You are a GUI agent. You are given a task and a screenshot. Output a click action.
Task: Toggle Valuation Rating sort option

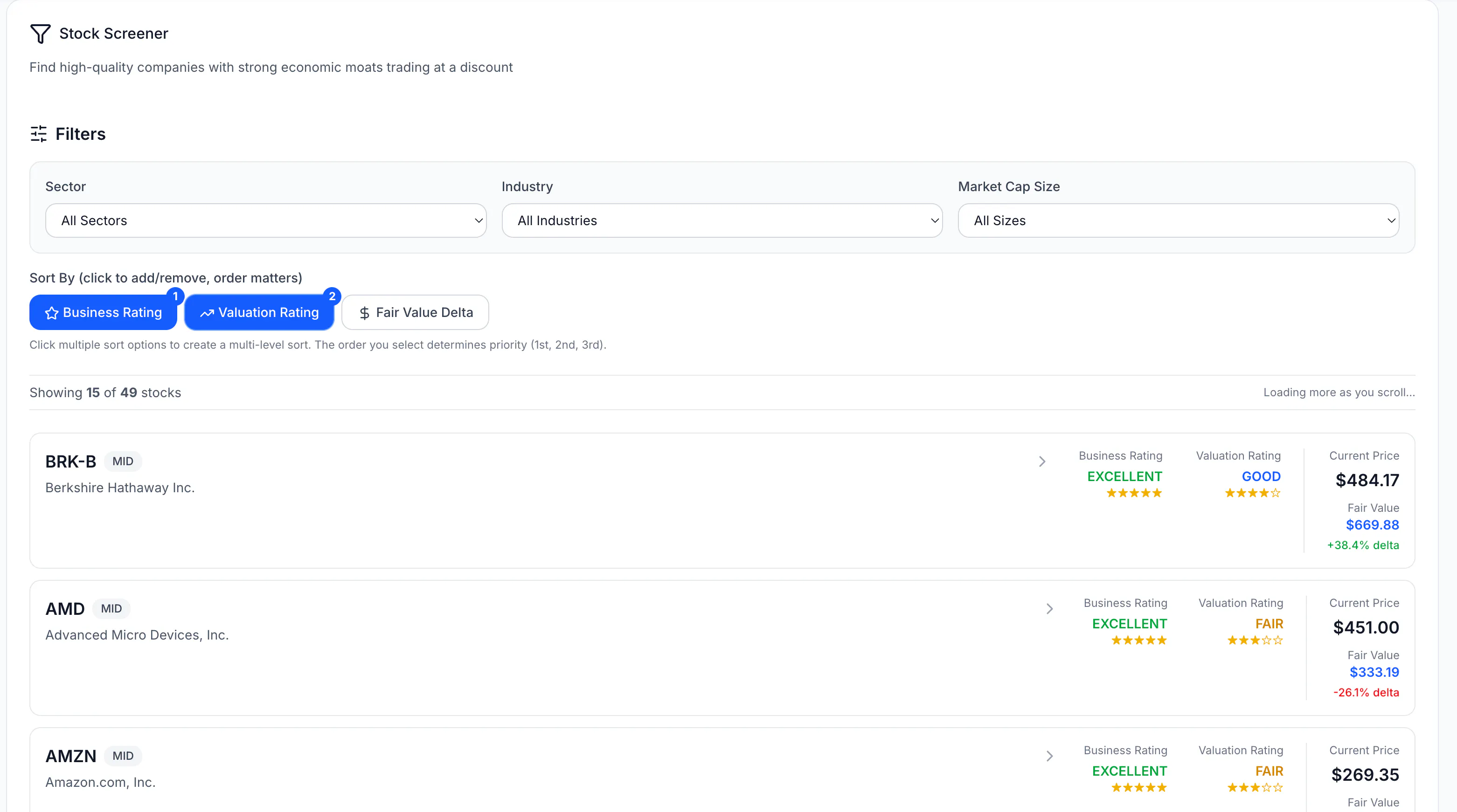259,312
